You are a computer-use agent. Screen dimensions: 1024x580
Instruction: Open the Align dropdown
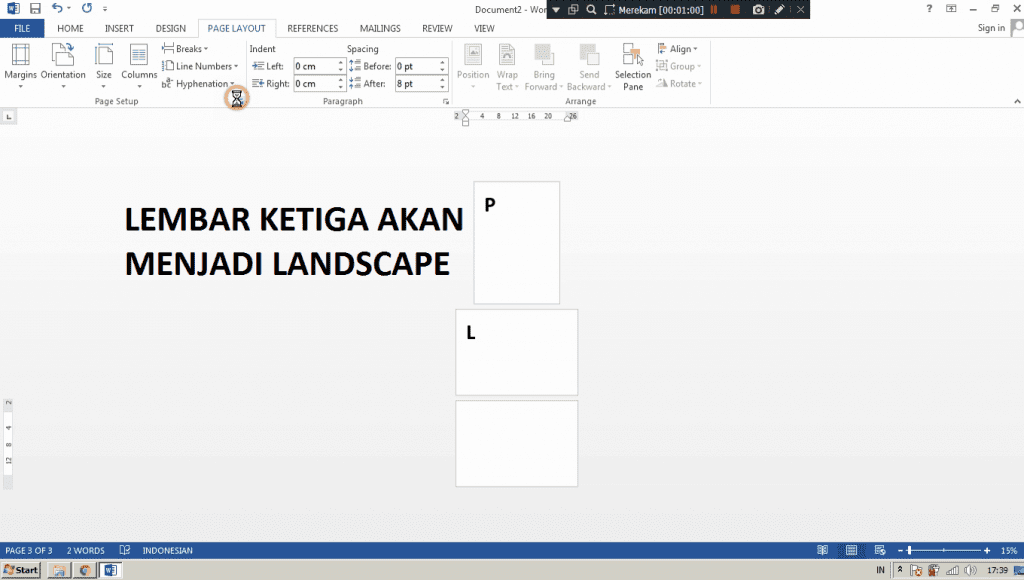pyautogui.click(x=678, y=48)
